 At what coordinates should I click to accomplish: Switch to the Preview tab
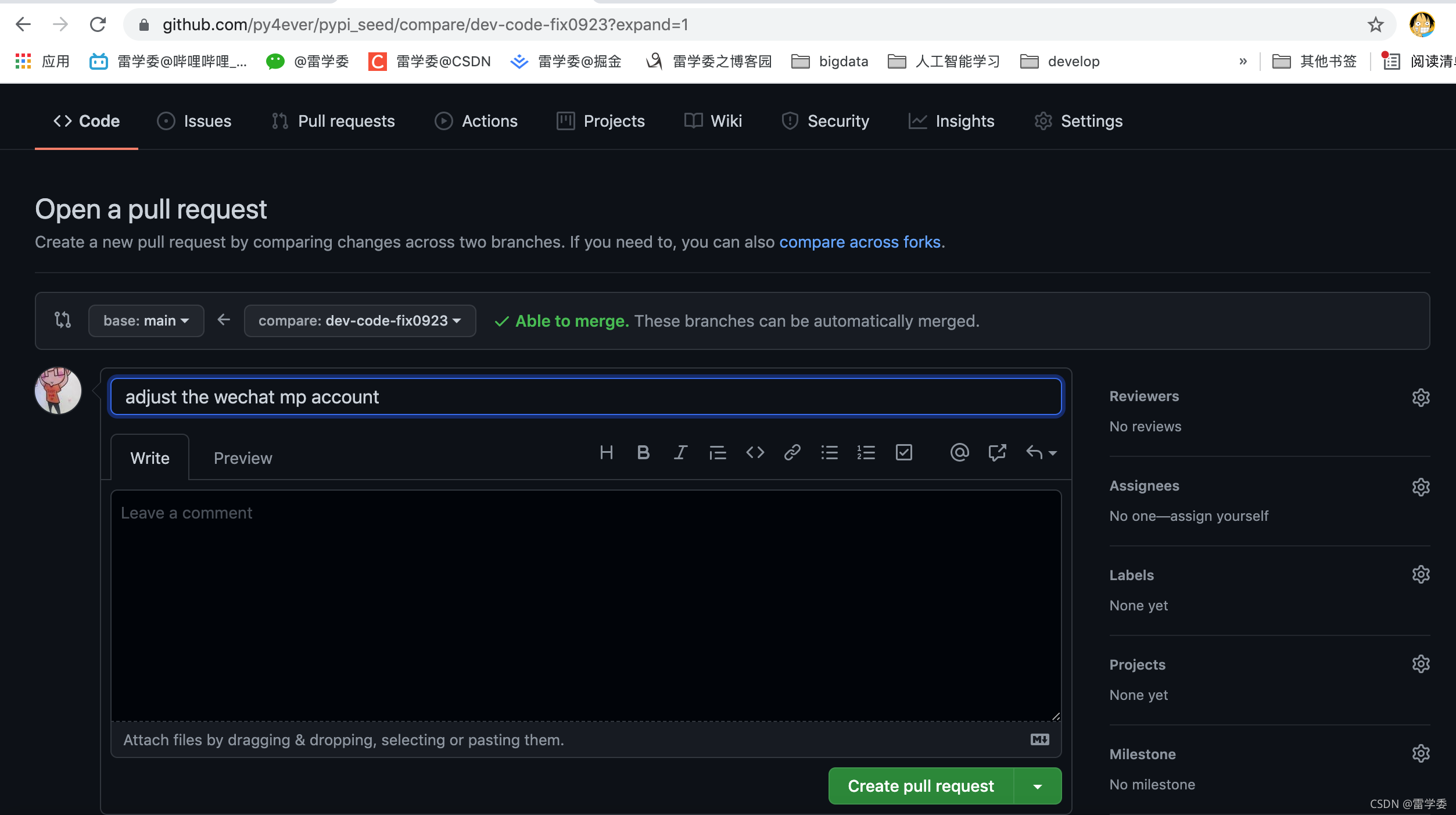pos(242,458)
